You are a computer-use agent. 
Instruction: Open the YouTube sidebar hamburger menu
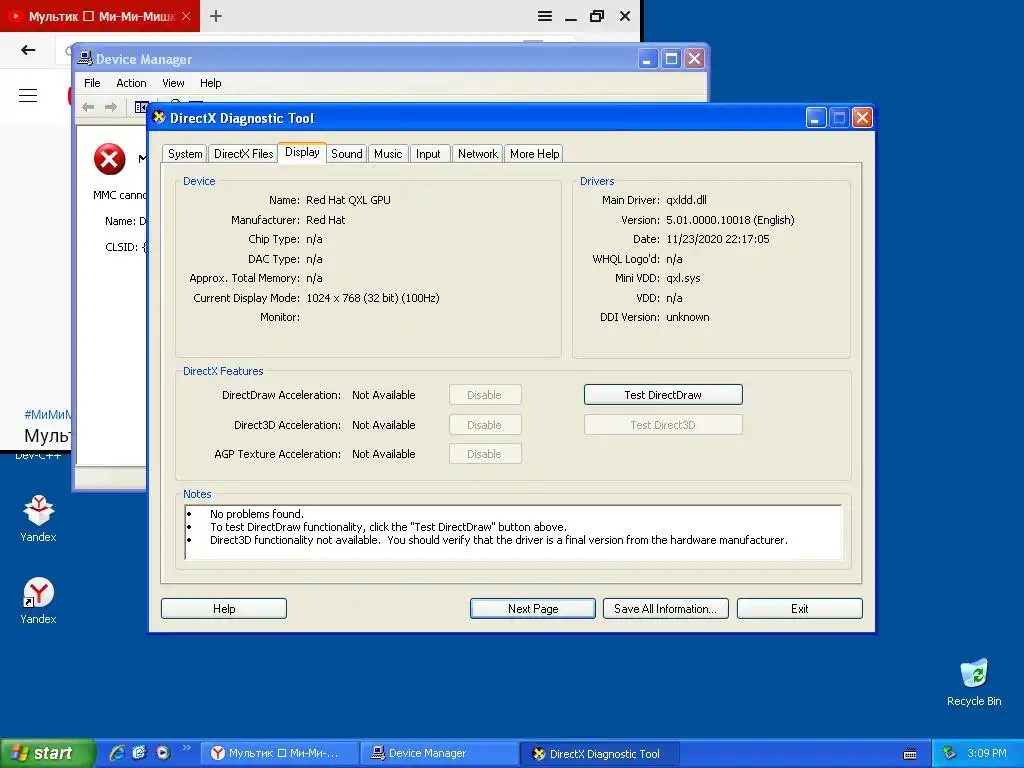(x=28, y=95)
